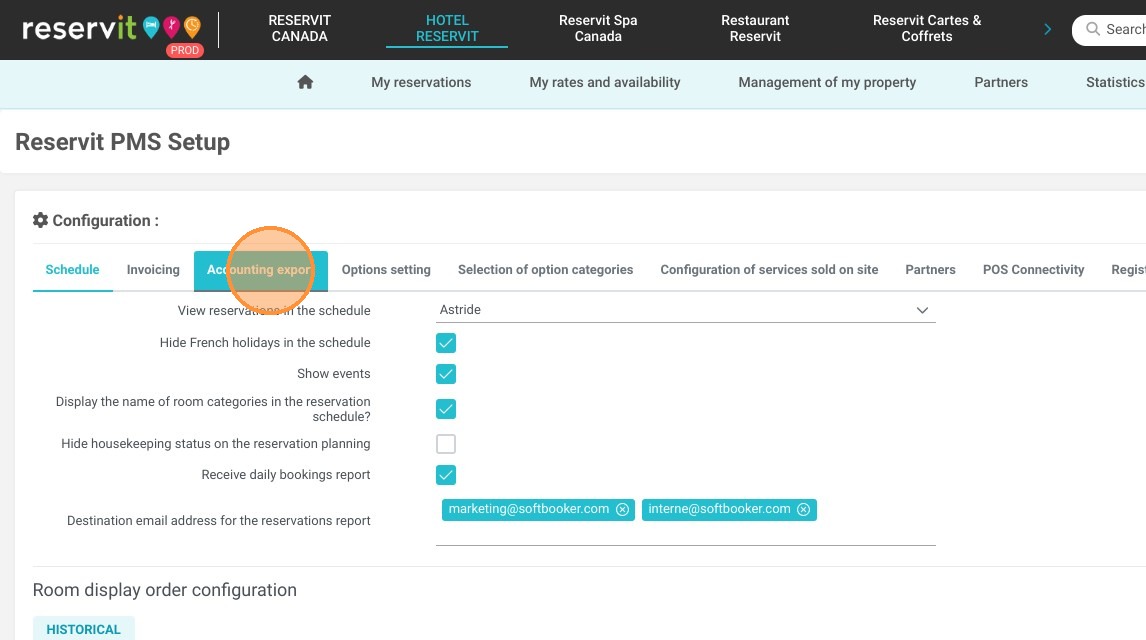This screenshot has height=640, width=1146.
Task: Remove interne@softbooker.com email tag
Action: [803, 509]
